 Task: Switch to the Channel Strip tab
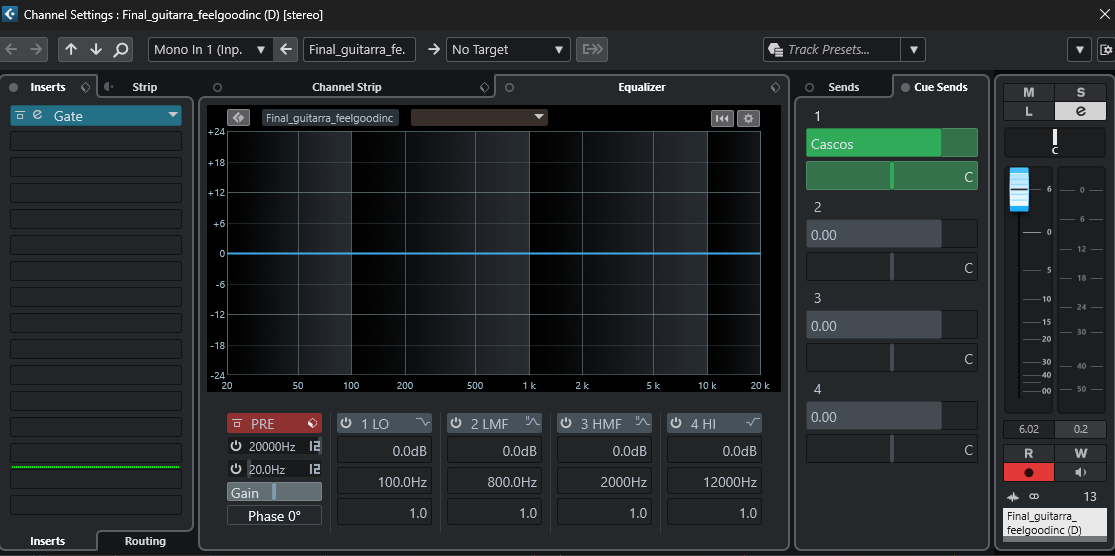coord(347,87)
